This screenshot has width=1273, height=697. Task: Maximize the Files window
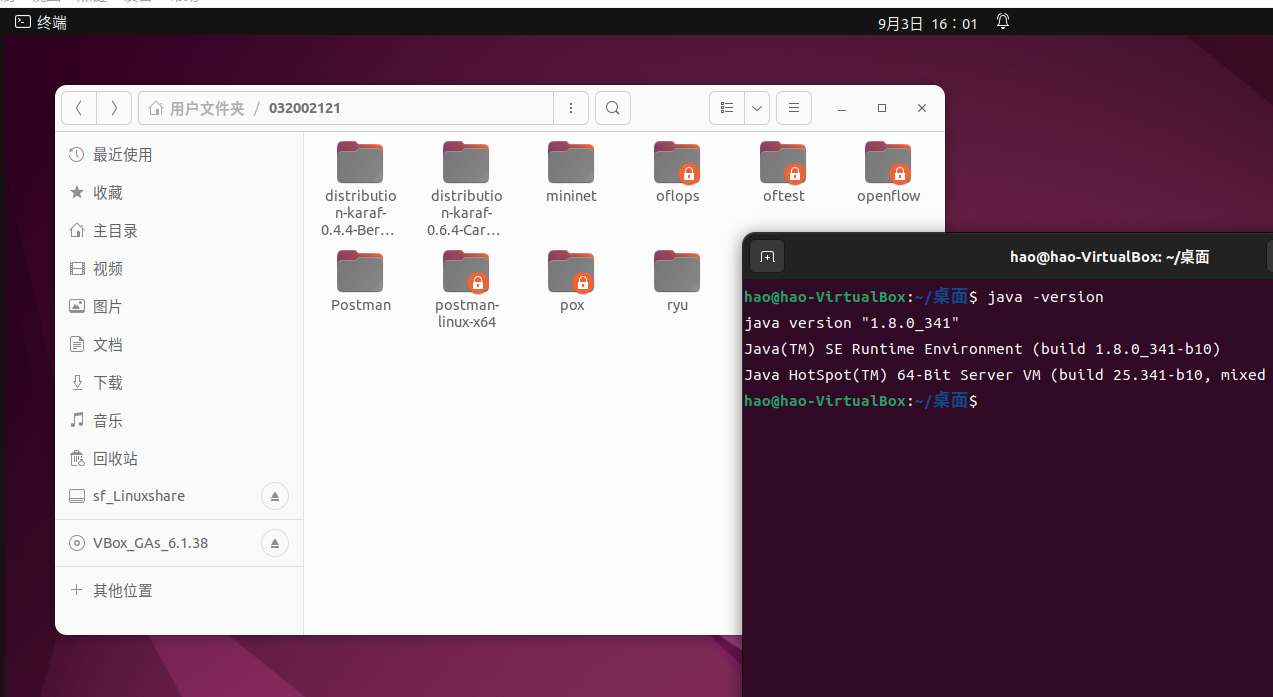[882, 108]
